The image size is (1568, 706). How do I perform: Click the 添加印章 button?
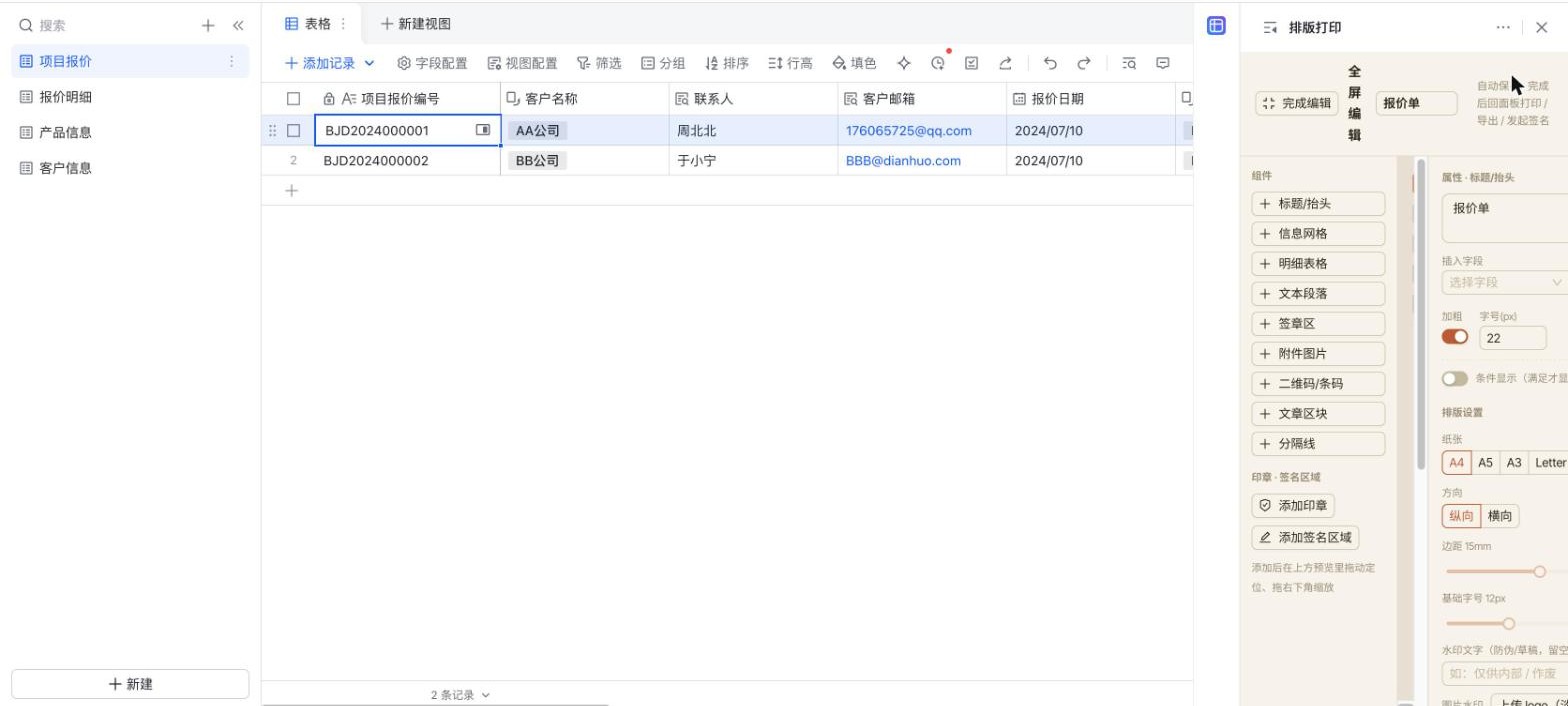(x=1293, y=506)
